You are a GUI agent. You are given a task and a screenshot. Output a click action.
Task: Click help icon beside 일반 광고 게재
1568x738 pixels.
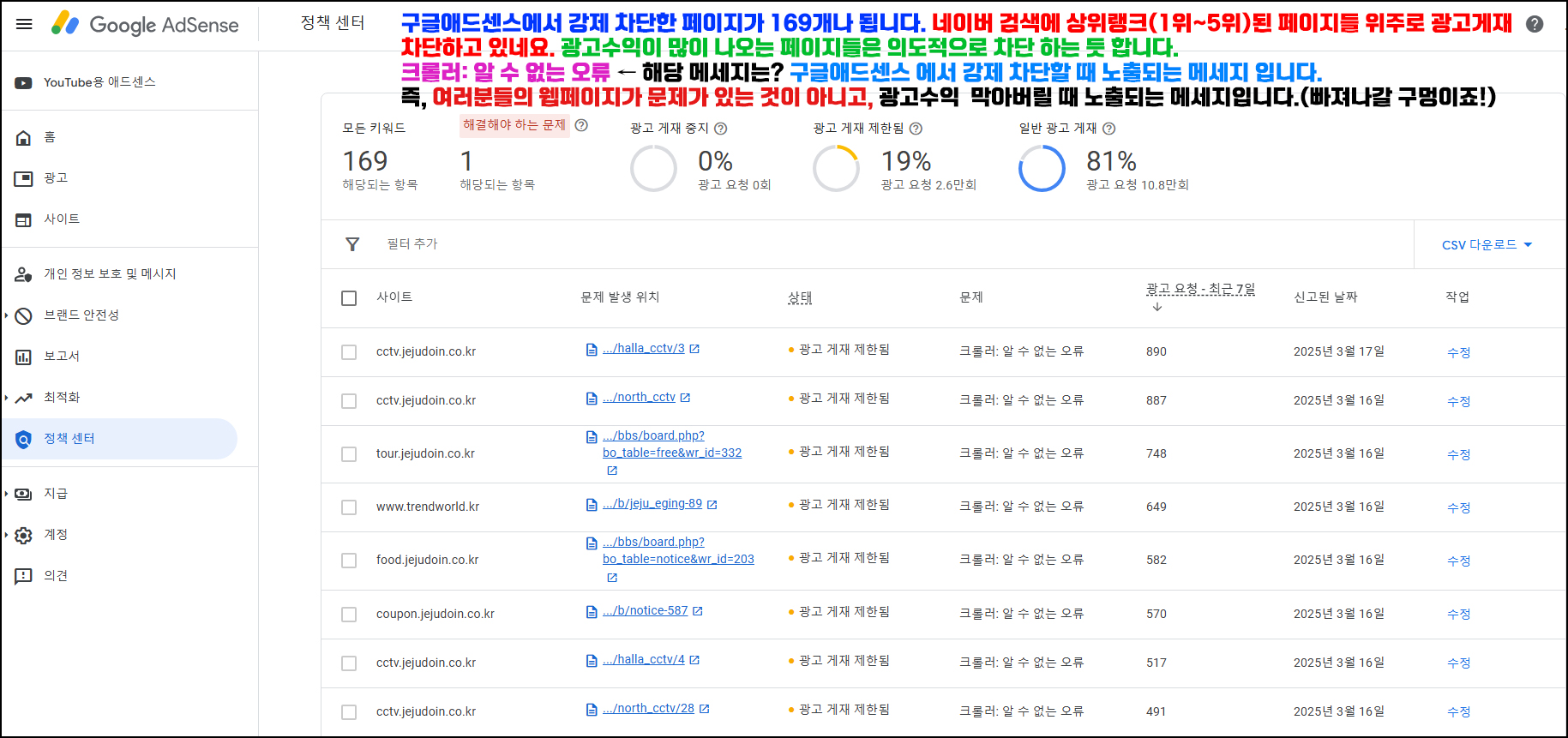pyautogui.click(x=1108, y=129)
